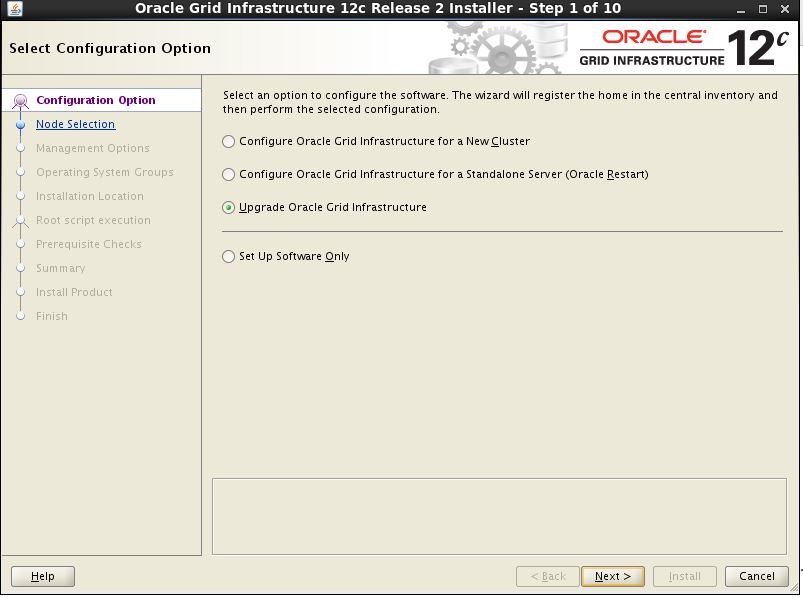Click Summary step in sidebar
Viewport: 803px width, 597px height.
coord(60,269)
